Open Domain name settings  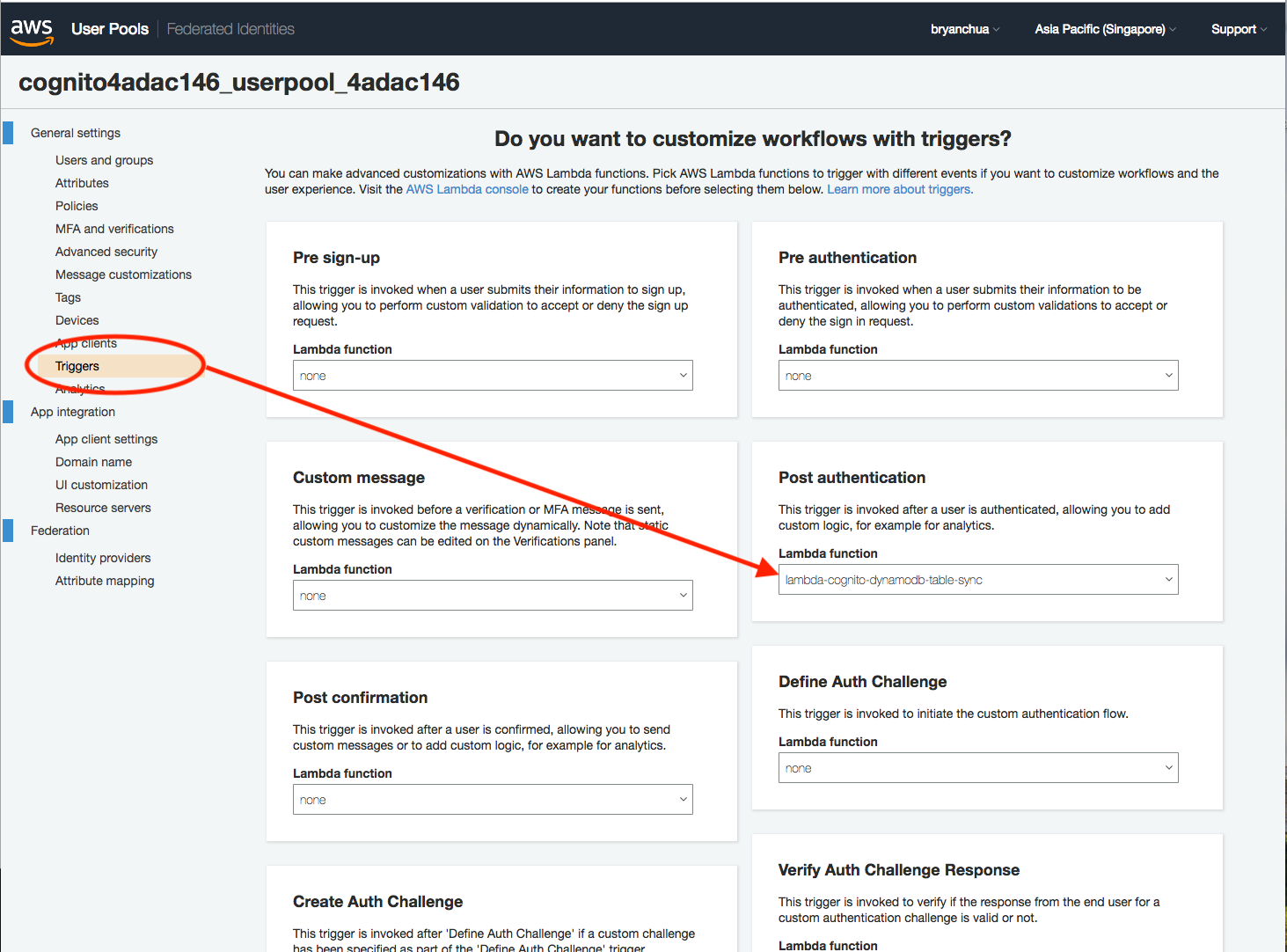(93, 462)
